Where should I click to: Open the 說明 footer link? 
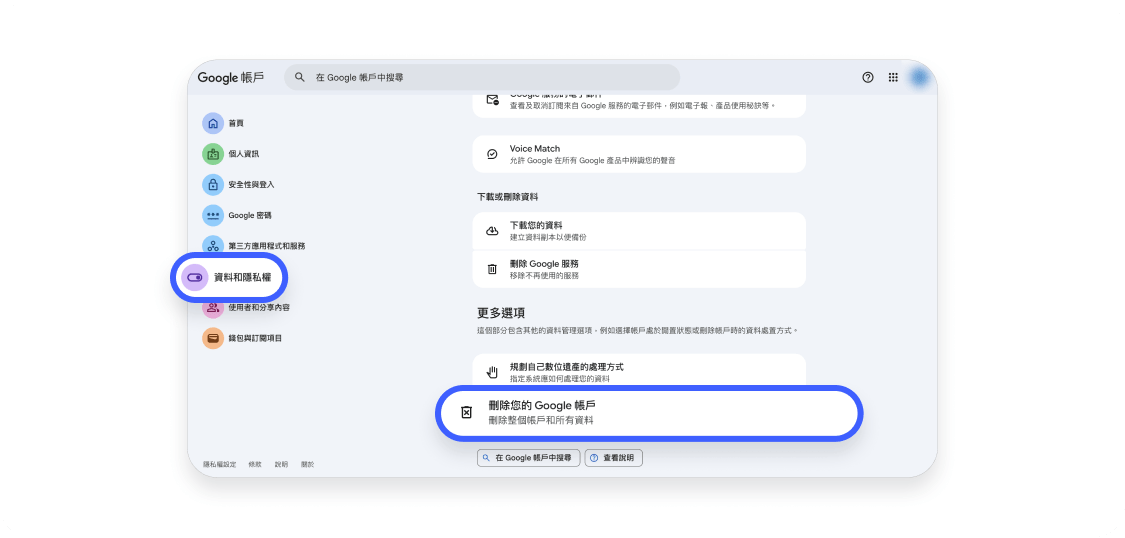[x=281, y=465]
